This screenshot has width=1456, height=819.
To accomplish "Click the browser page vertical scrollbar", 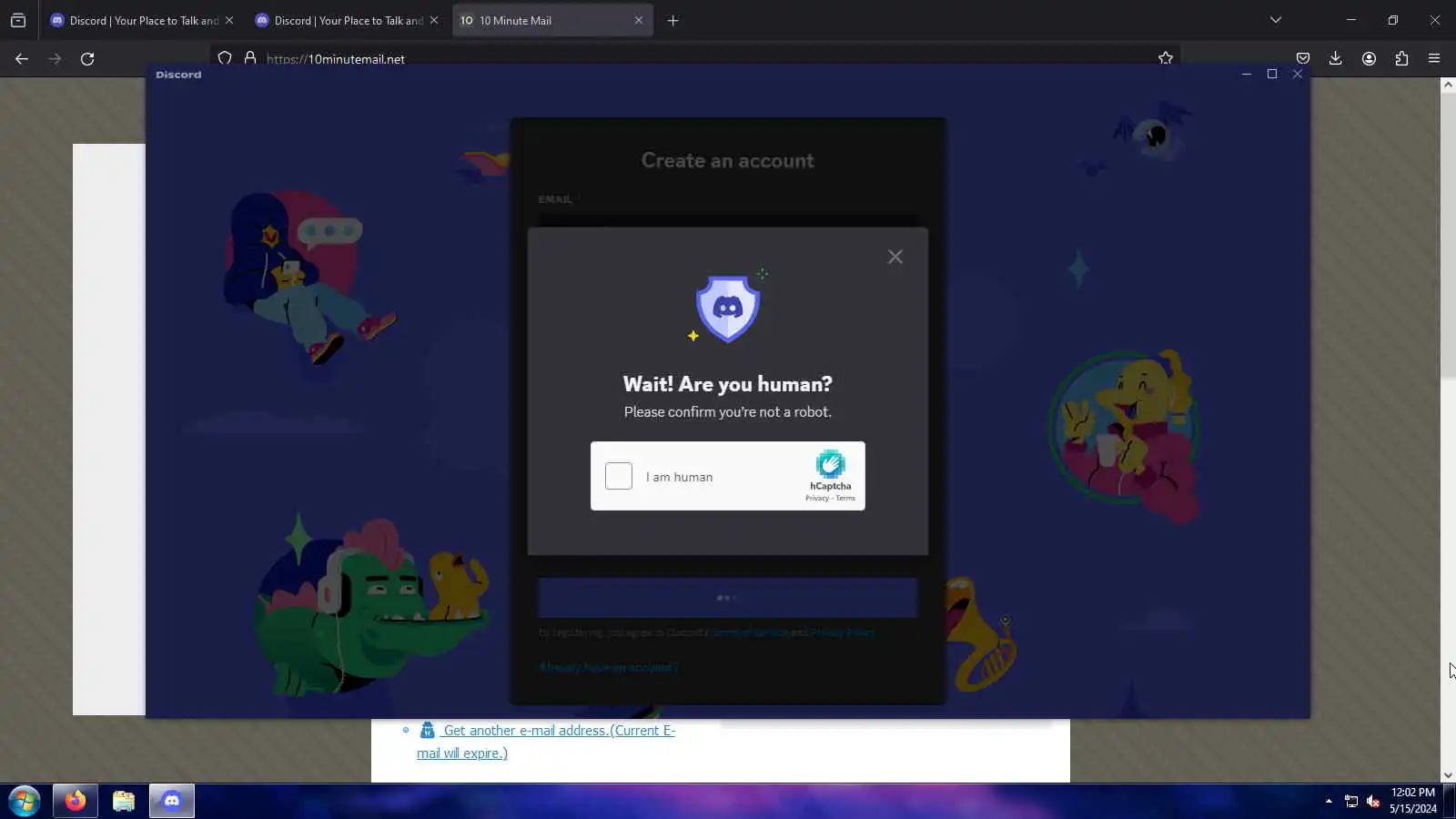I will tap(1448, 235).
